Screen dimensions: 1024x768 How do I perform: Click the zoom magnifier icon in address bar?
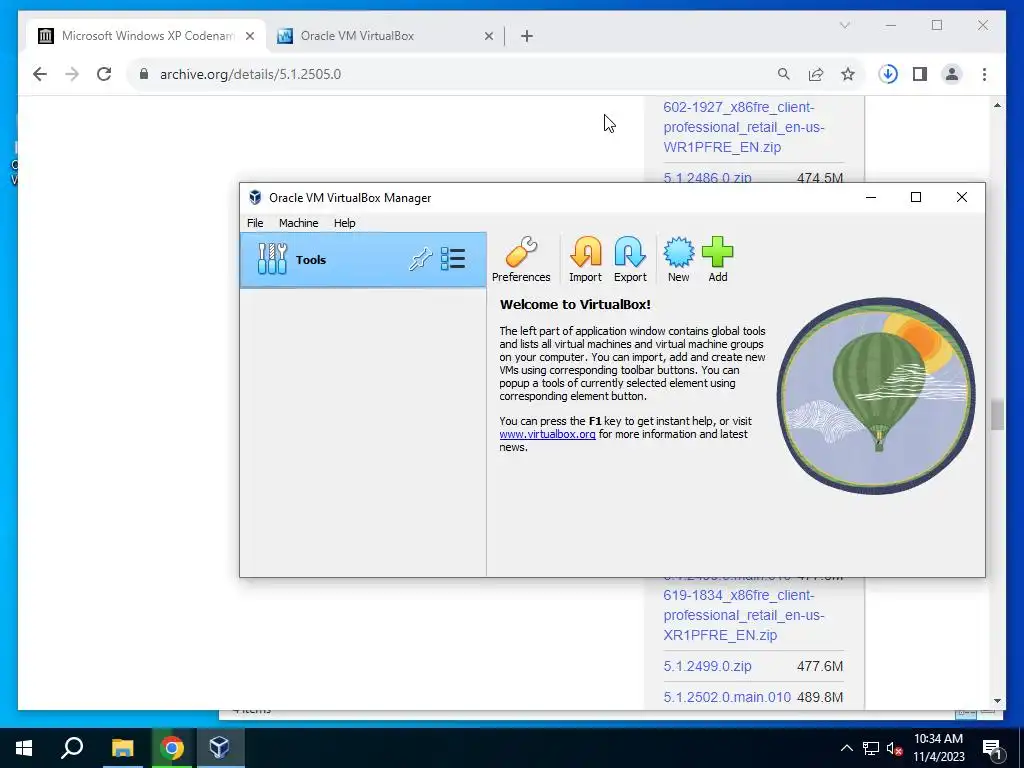pyautogui.click(x=784, y=74)
